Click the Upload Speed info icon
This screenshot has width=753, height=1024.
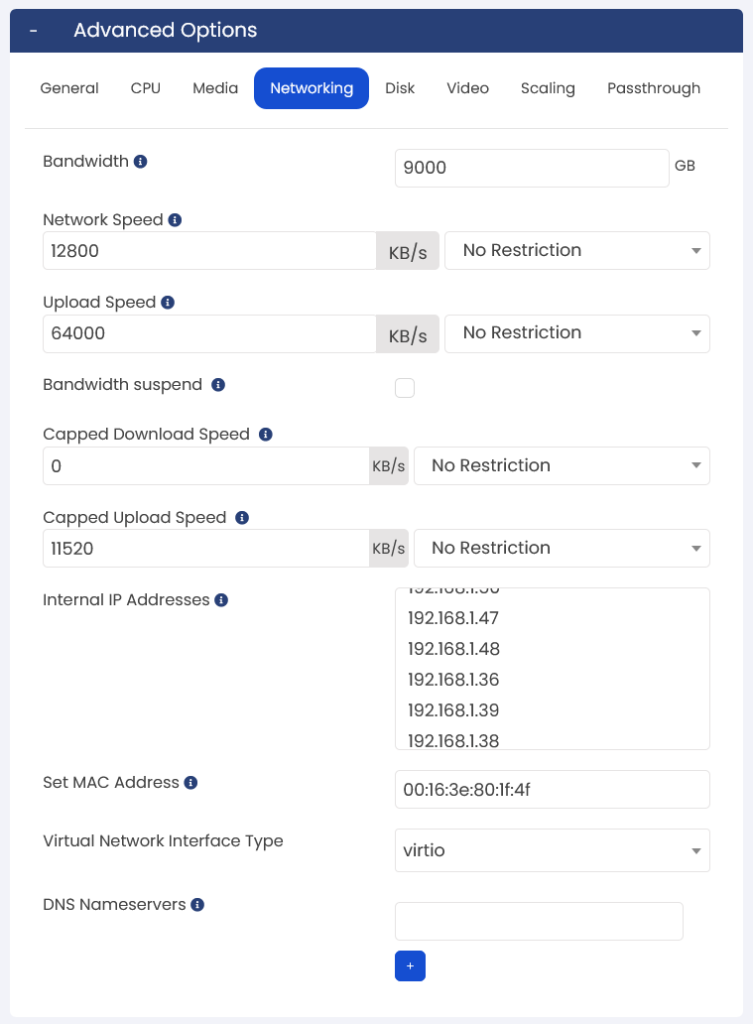(x=168, y=302)
